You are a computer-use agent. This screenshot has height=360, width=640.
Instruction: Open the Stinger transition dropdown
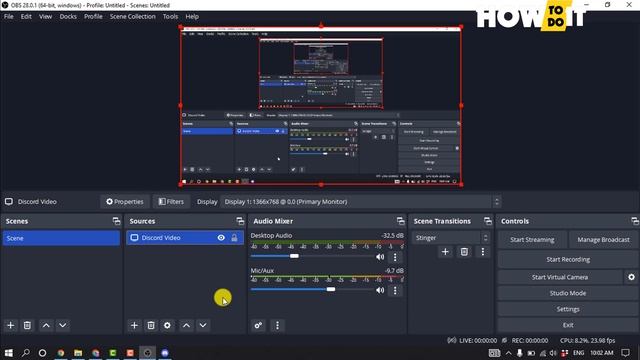click(450, 238)
